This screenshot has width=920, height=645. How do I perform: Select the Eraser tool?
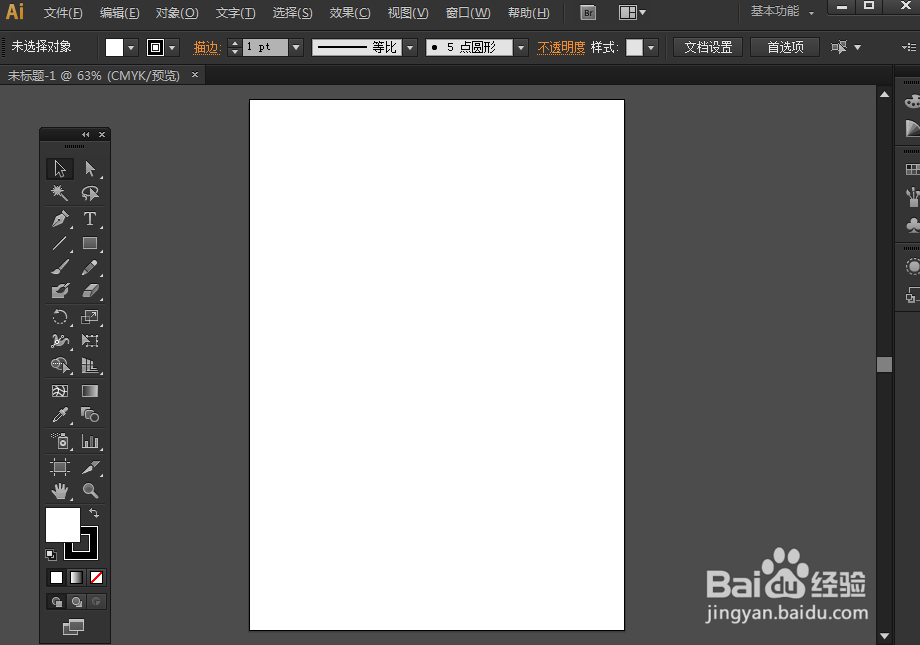pyautogui.click(x=90, y=291)
